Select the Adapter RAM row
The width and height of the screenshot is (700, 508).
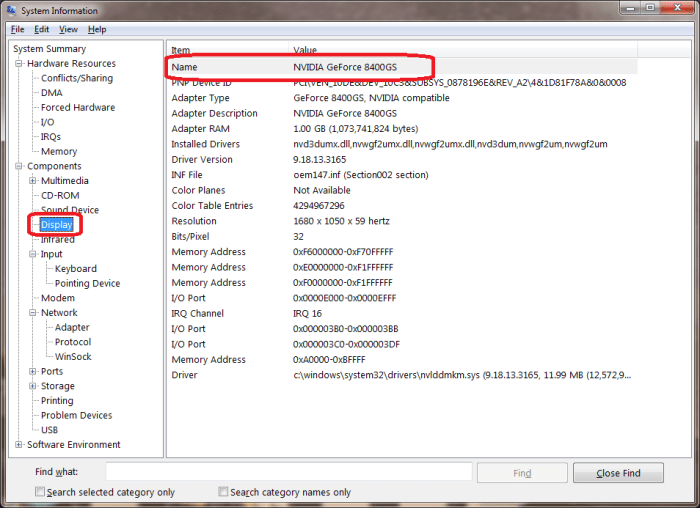tap(402, 129)
